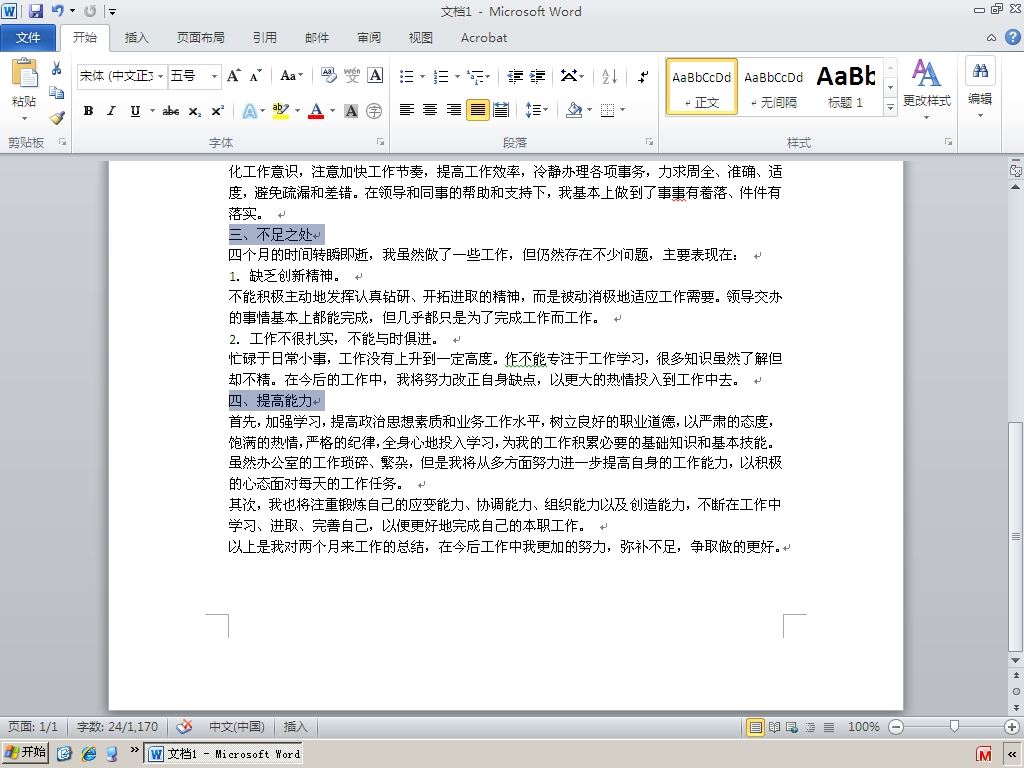Click the Increase Indent icon

pyautogui.click(x=537, y=76)
